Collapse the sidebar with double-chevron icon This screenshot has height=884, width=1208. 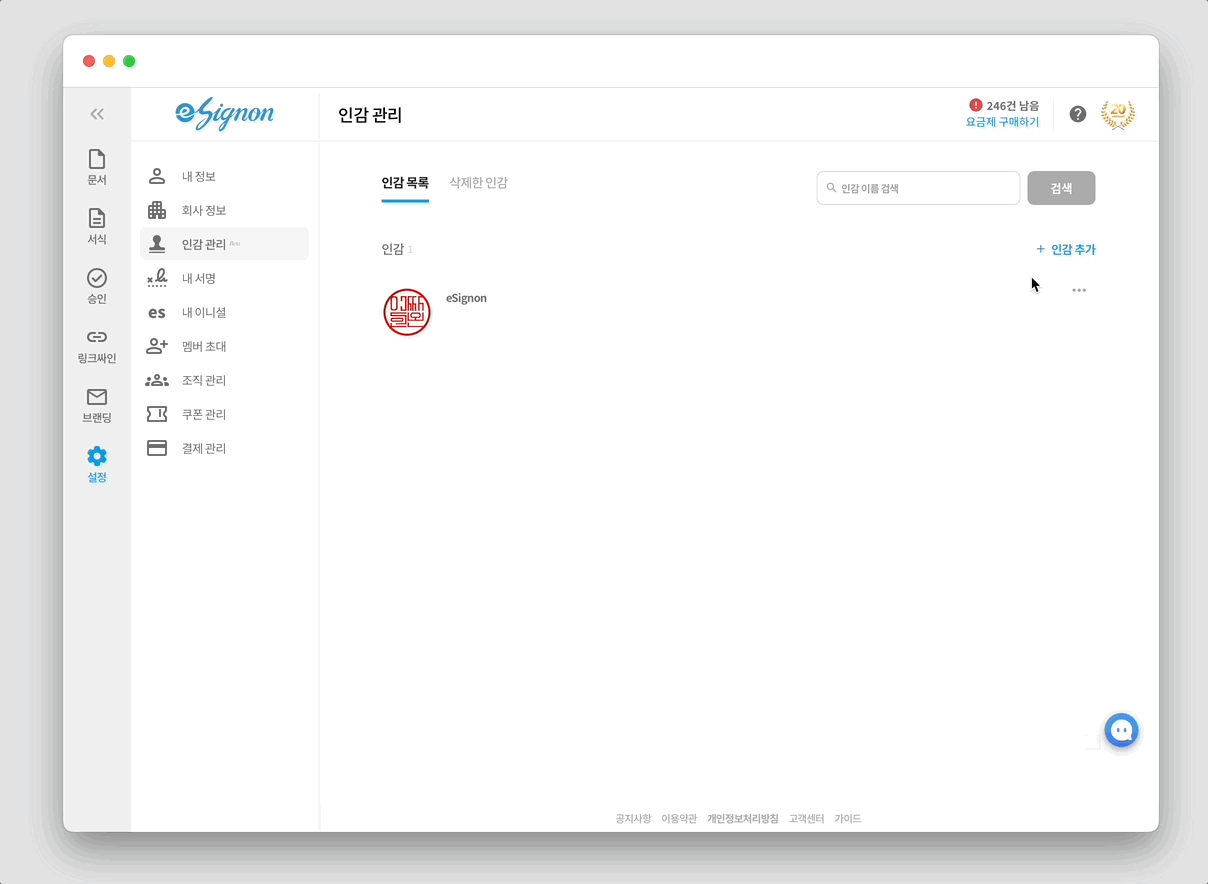[97, 114]
